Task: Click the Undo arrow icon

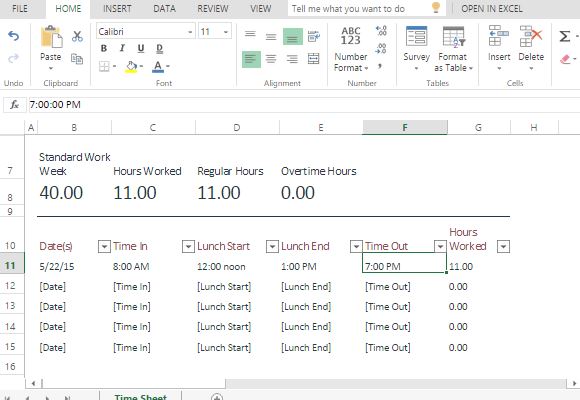Action: click(14, 36)
